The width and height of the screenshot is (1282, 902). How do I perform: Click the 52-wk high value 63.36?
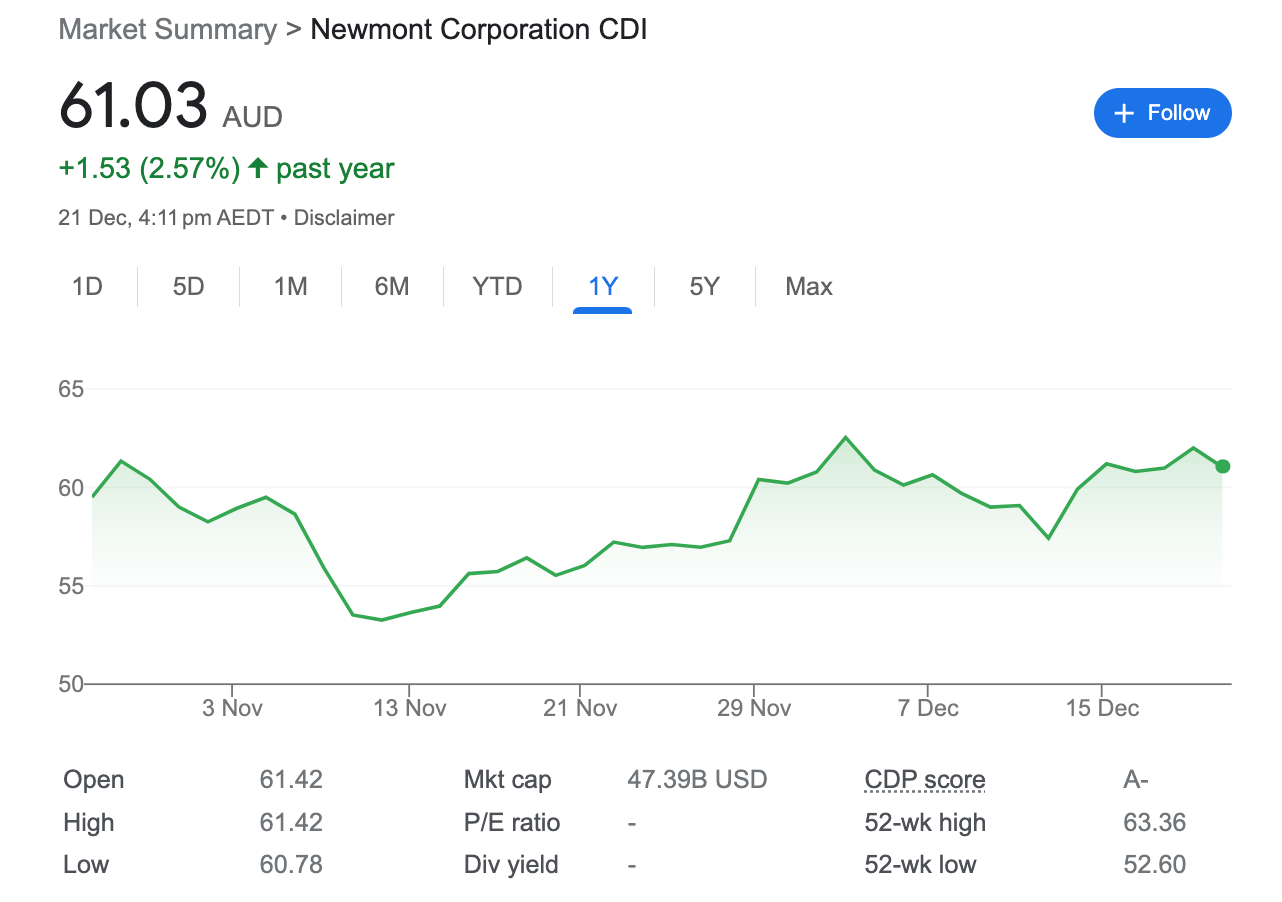tap(1155, 823)
